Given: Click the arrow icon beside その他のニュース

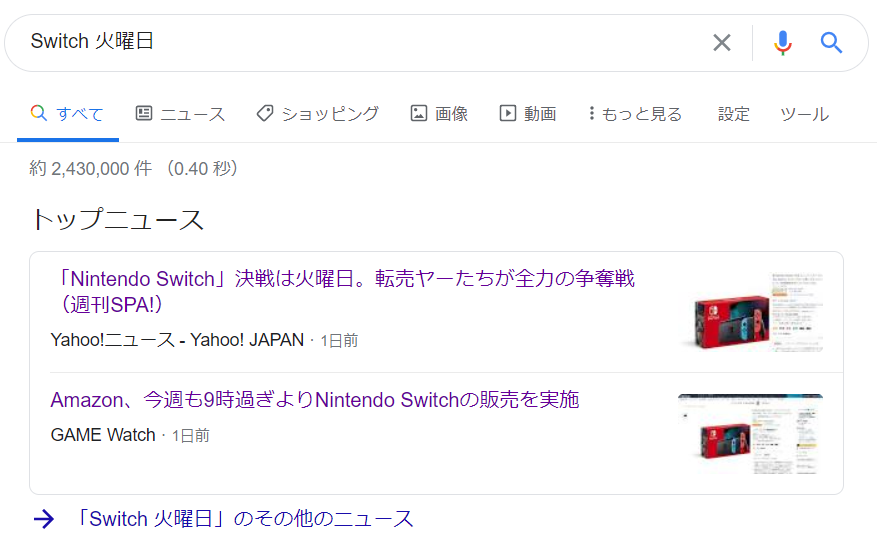Looking at the screenshot, I should [x=43, y=518].
